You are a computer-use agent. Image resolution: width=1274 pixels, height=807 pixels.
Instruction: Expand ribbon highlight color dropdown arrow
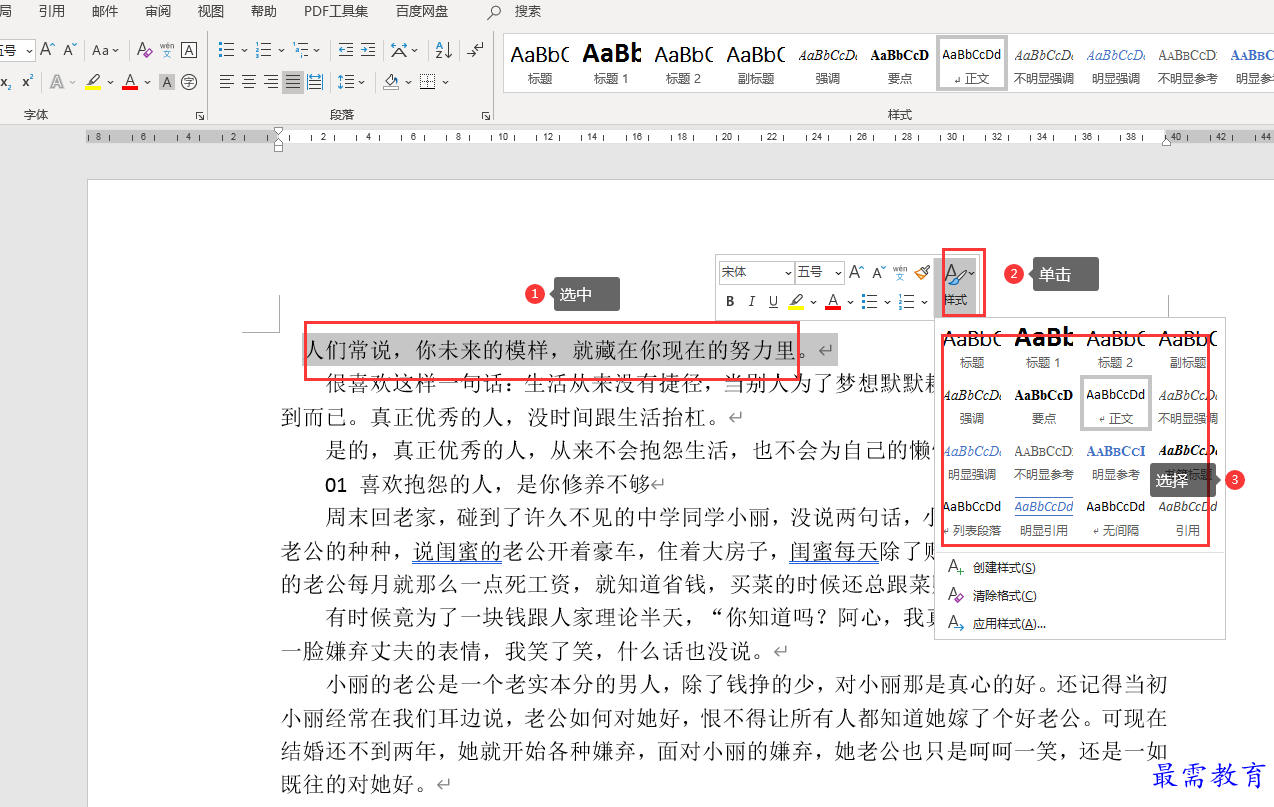(110, 82)
